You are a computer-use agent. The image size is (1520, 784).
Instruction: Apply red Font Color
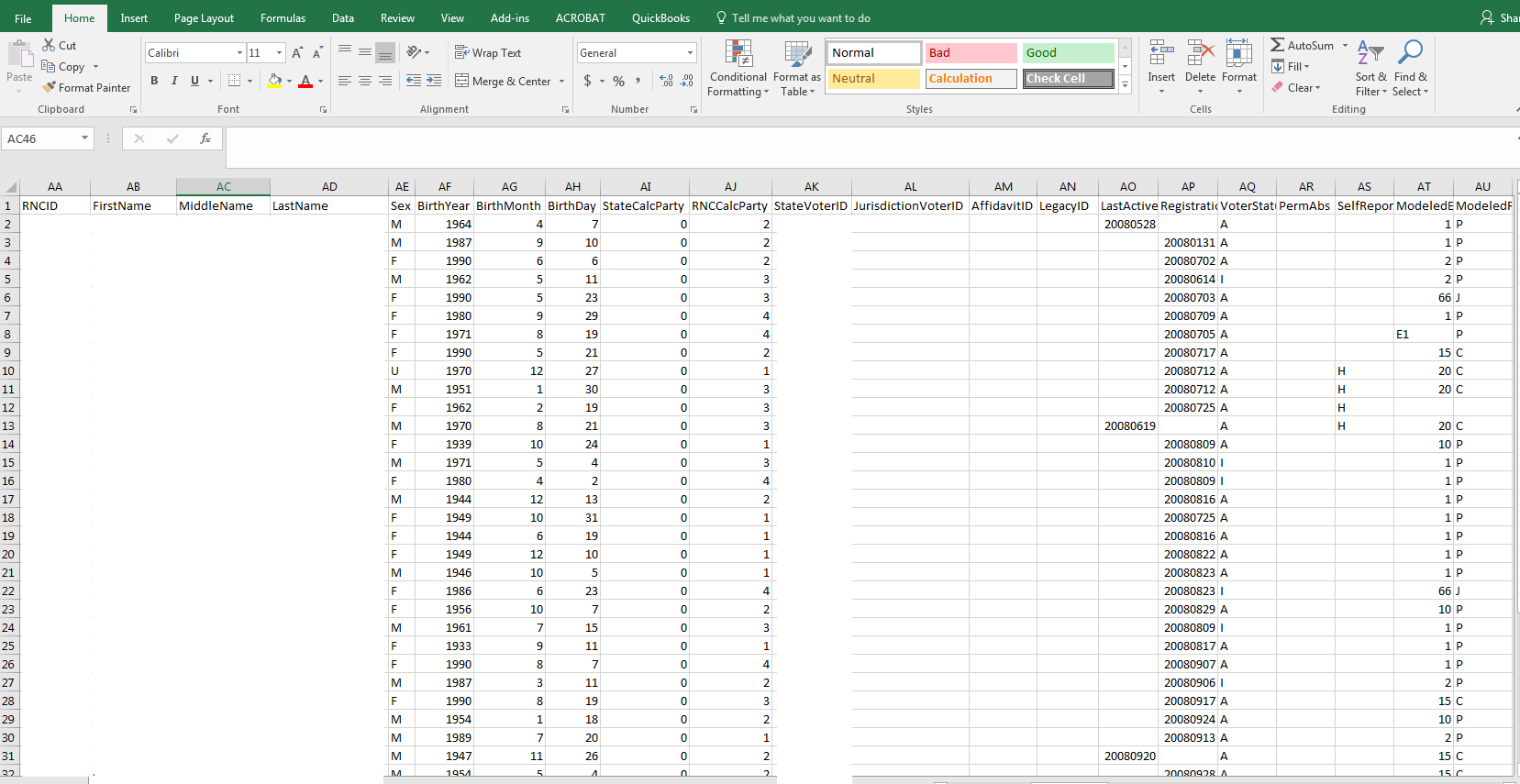[306, 81]
